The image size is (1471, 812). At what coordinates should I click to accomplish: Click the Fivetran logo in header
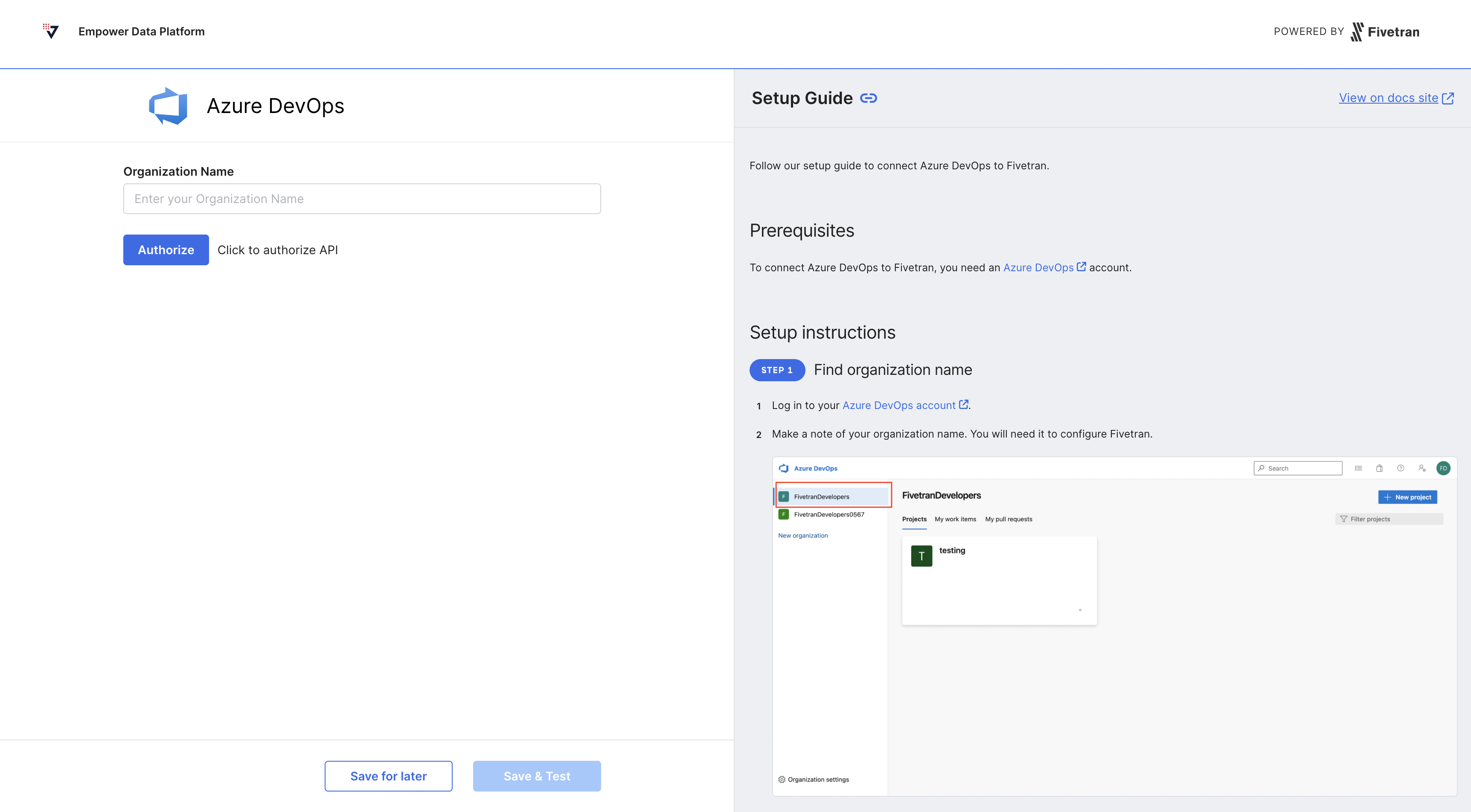1385,32
